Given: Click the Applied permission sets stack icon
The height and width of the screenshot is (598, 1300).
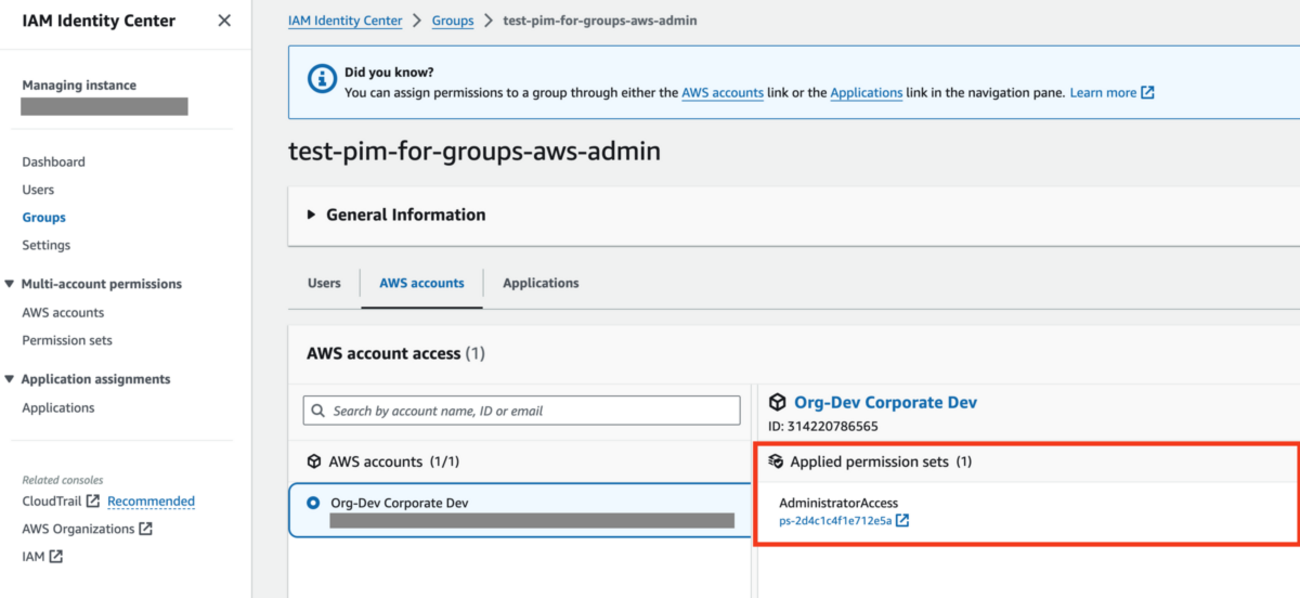Looking at the screenshot, I should tap(775, 462).
